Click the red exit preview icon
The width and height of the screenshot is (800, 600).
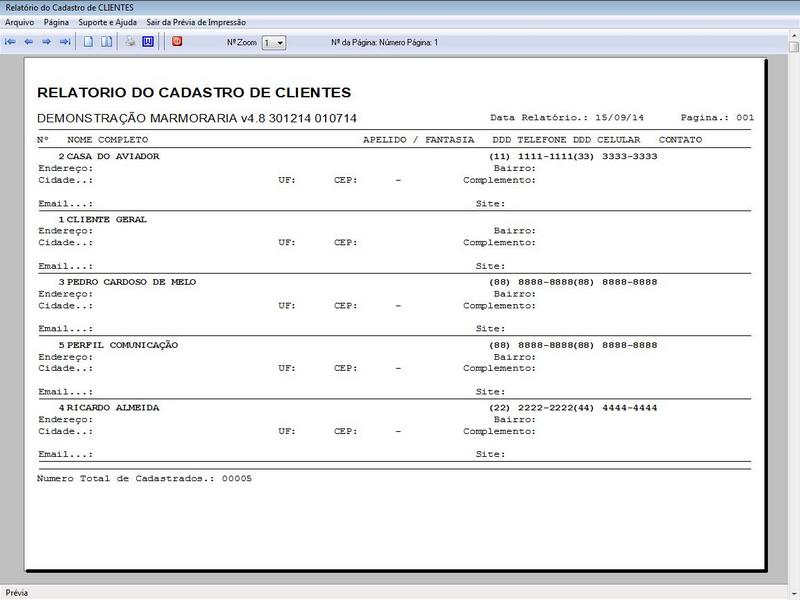pyautogui.click(x=177, y=41)
